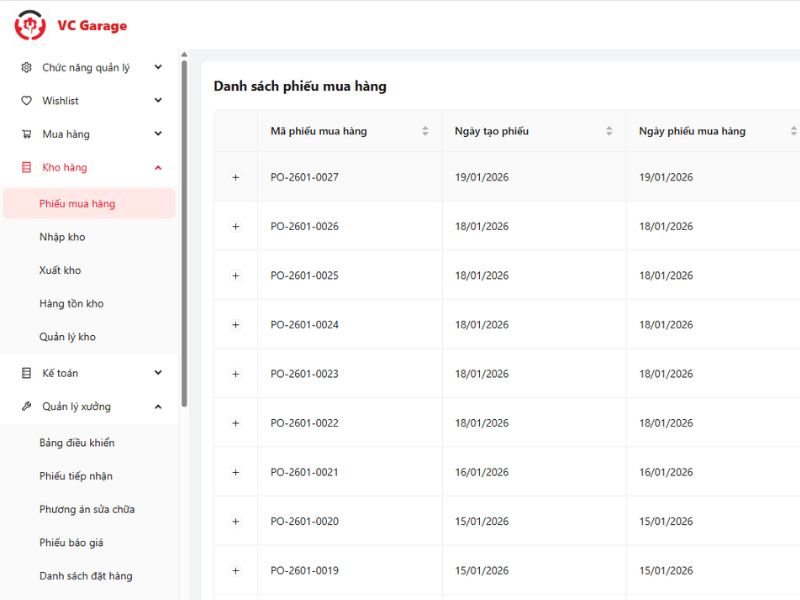Screen dimensions: 800x600
Task: Click the Kế toán ledger icon
Action: (x=25, y=372)
